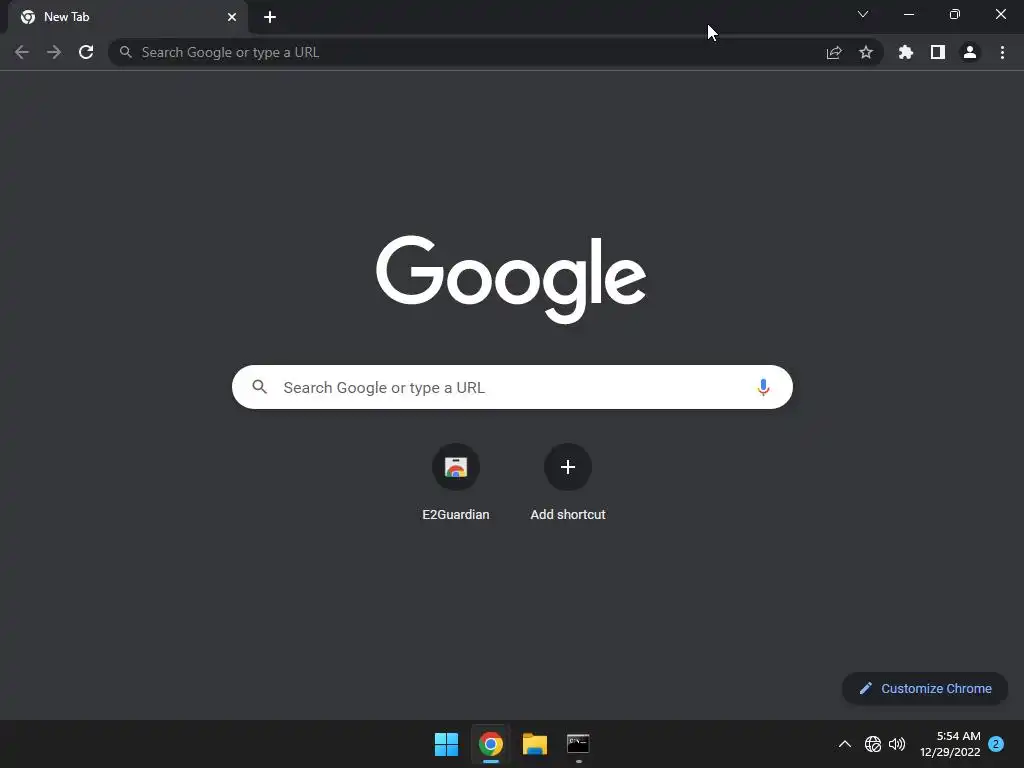Click the magnifier icon in search box
1024x768 pixels.
pyautogui.click(x=260, y=387)
